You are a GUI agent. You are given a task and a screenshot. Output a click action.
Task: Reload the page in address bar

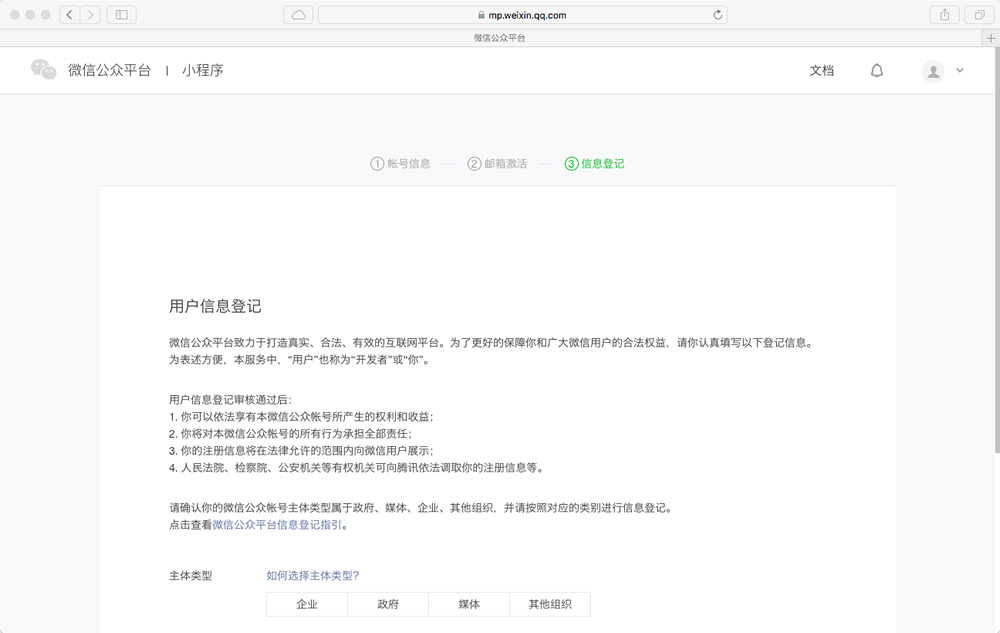click(x=717, y=15)
